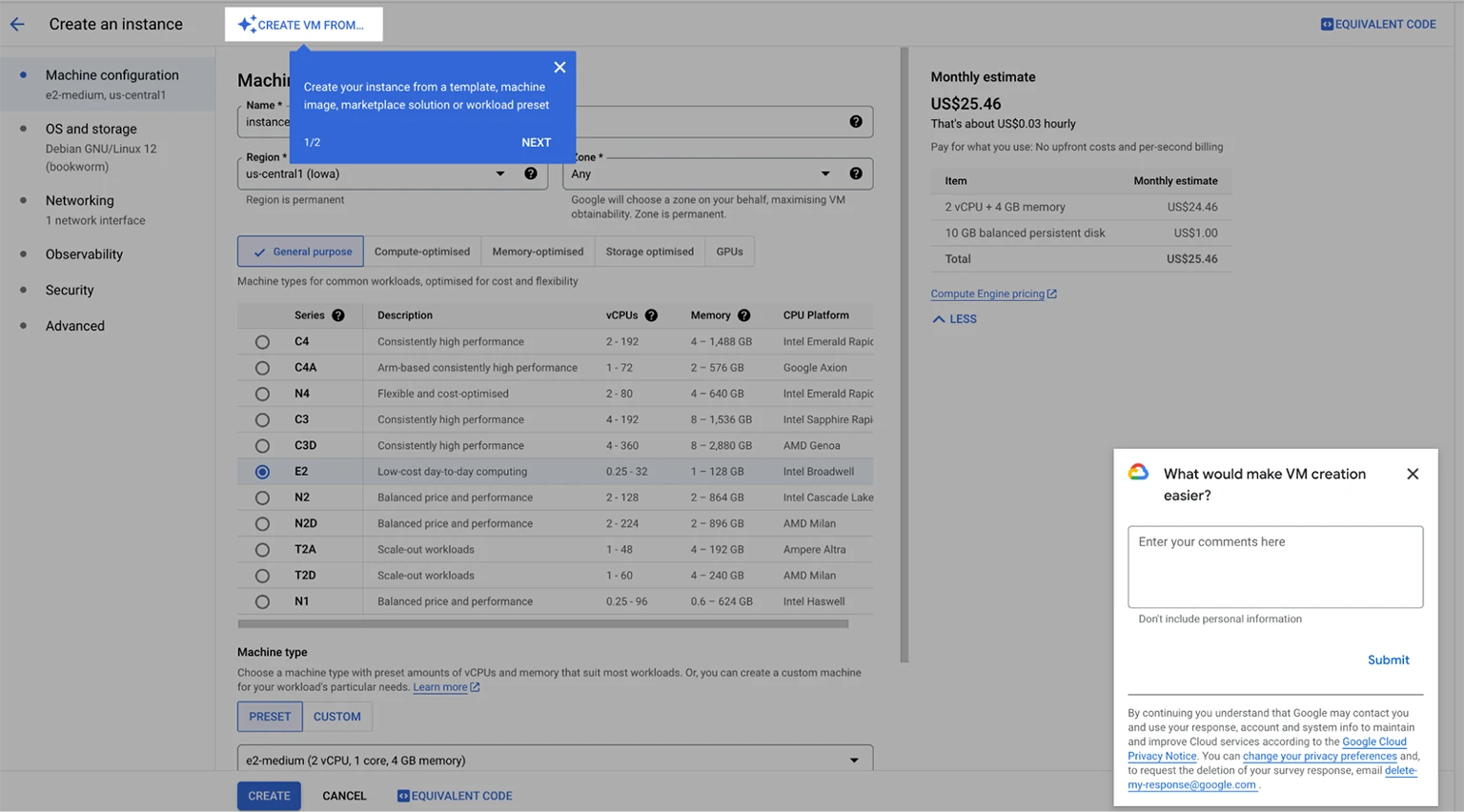
Task: Click the survey comments text area
Action: (1275, 567)
